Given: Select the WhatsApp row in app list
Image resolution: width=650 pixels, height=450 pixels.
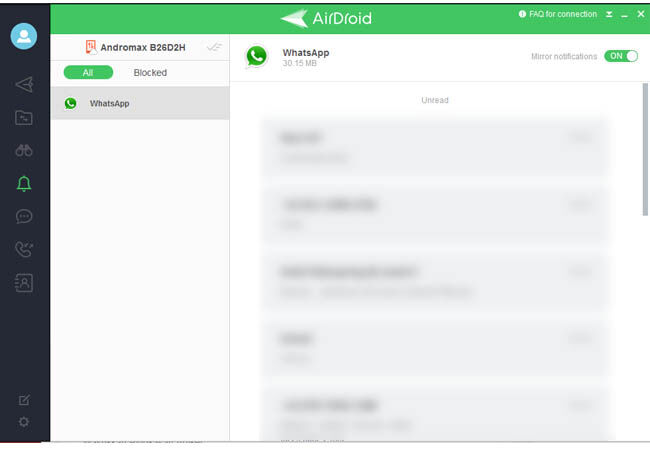Looking at the screenshot, I should [x=140, y=103].
